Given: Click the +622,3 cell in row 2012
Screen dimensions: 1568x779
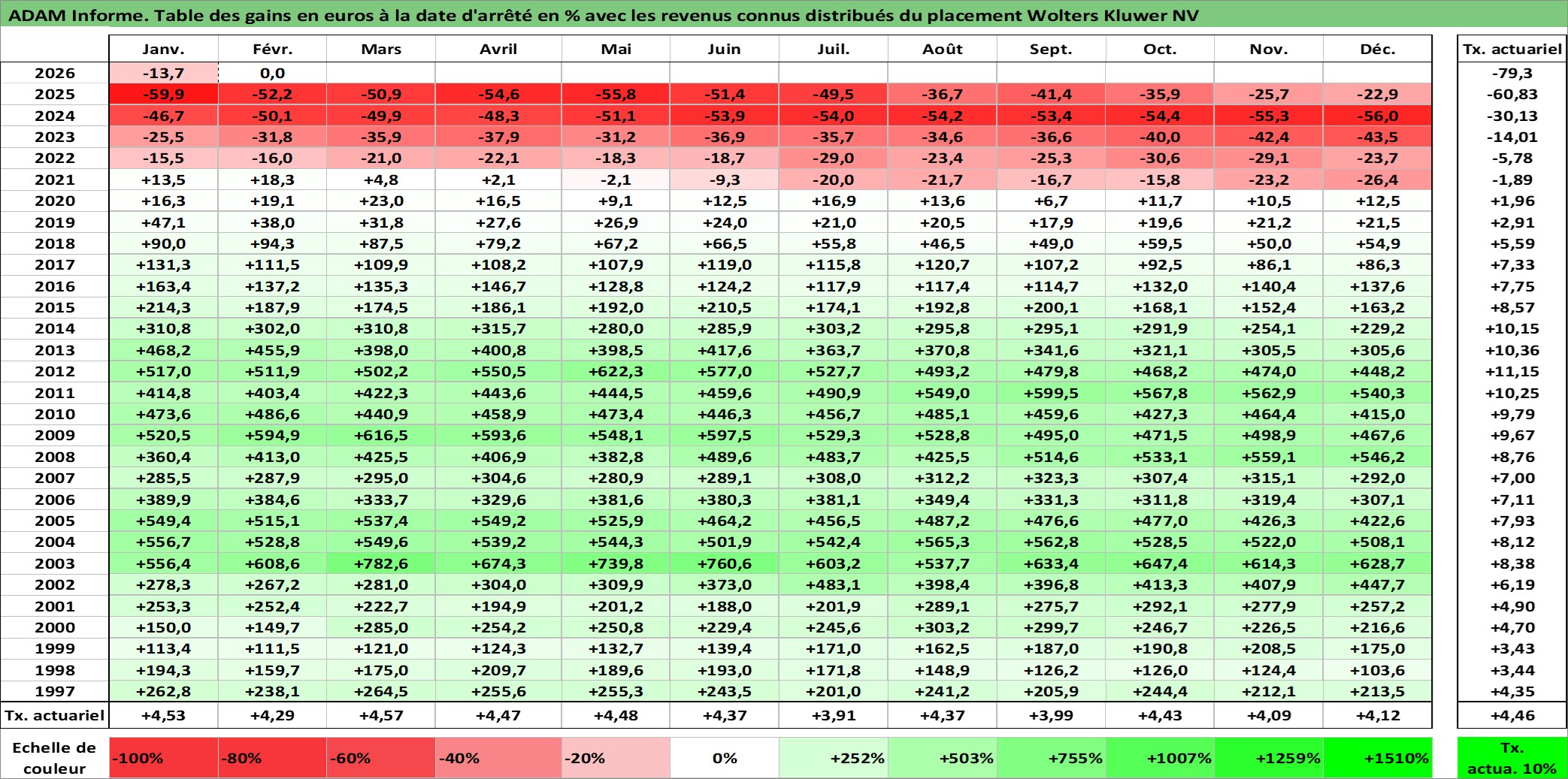Looking at the screenshot, I should (x=616, y=371).
